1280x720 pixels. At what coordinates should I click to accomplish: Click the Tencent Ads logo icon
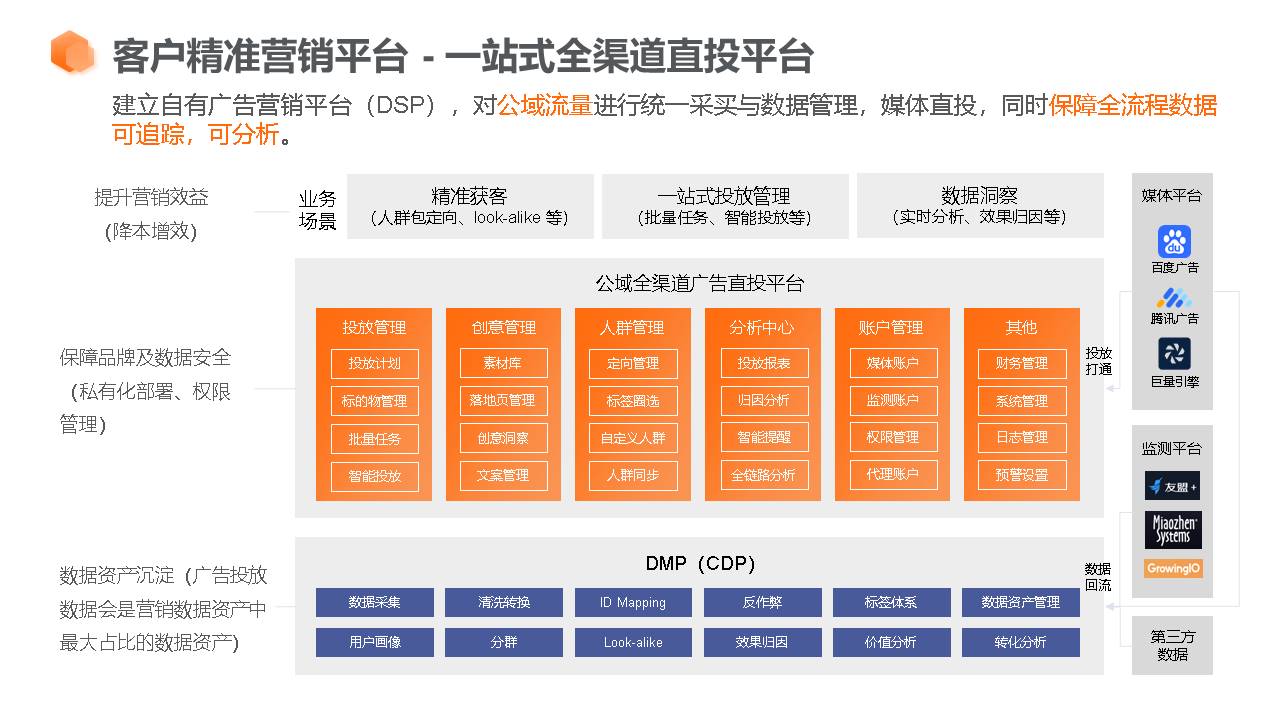1174,298
